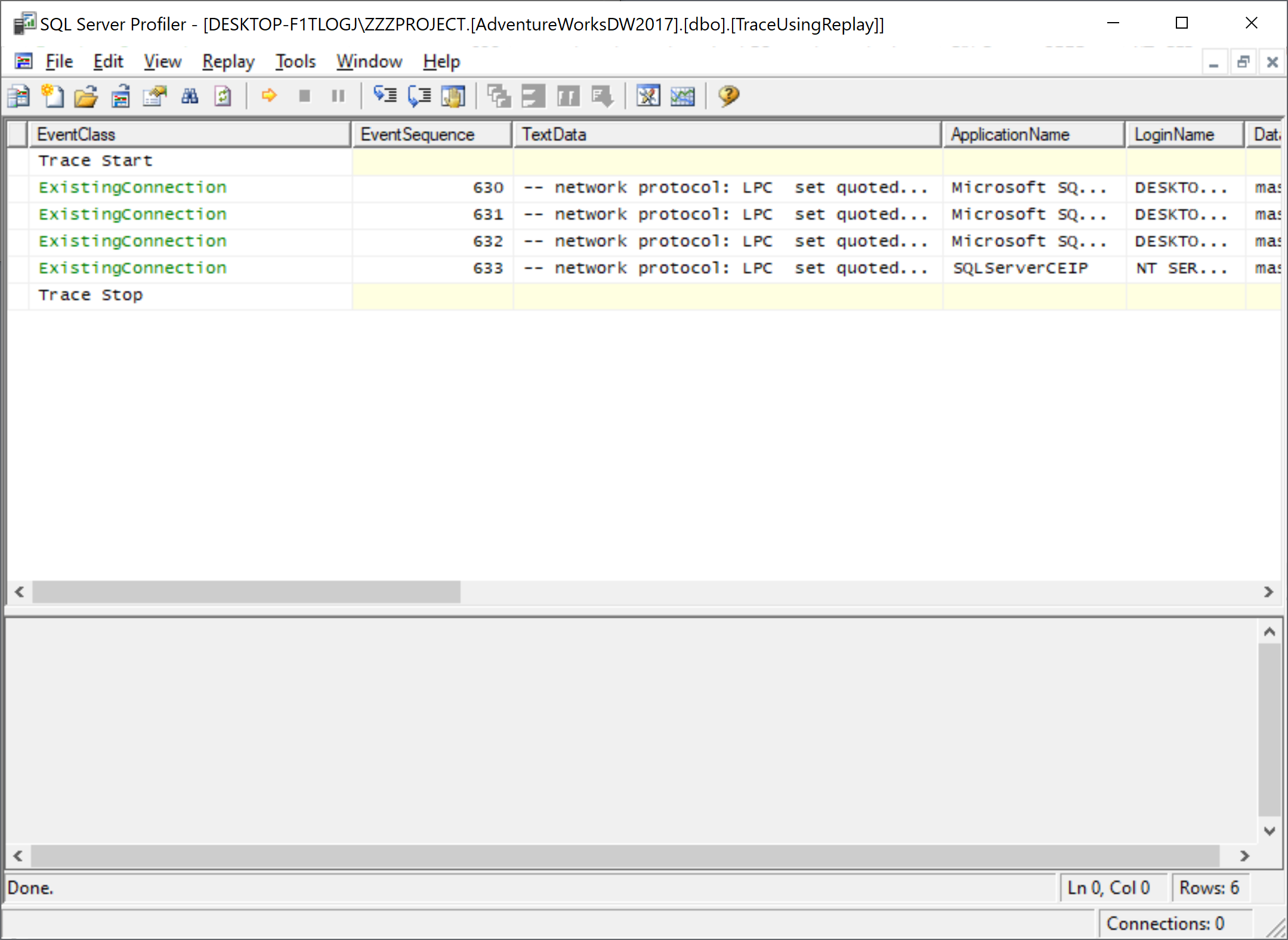This screenshot has height=940, width=1288.
Task: Click the event grid horizontal scrollbar thumb
Action: [246, 592]
